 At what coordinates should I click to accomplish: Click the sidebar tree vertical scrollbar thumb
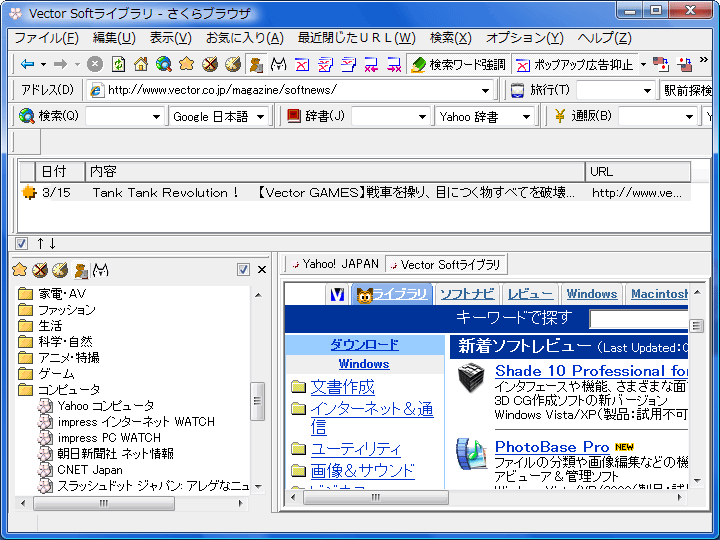point(258,401)
